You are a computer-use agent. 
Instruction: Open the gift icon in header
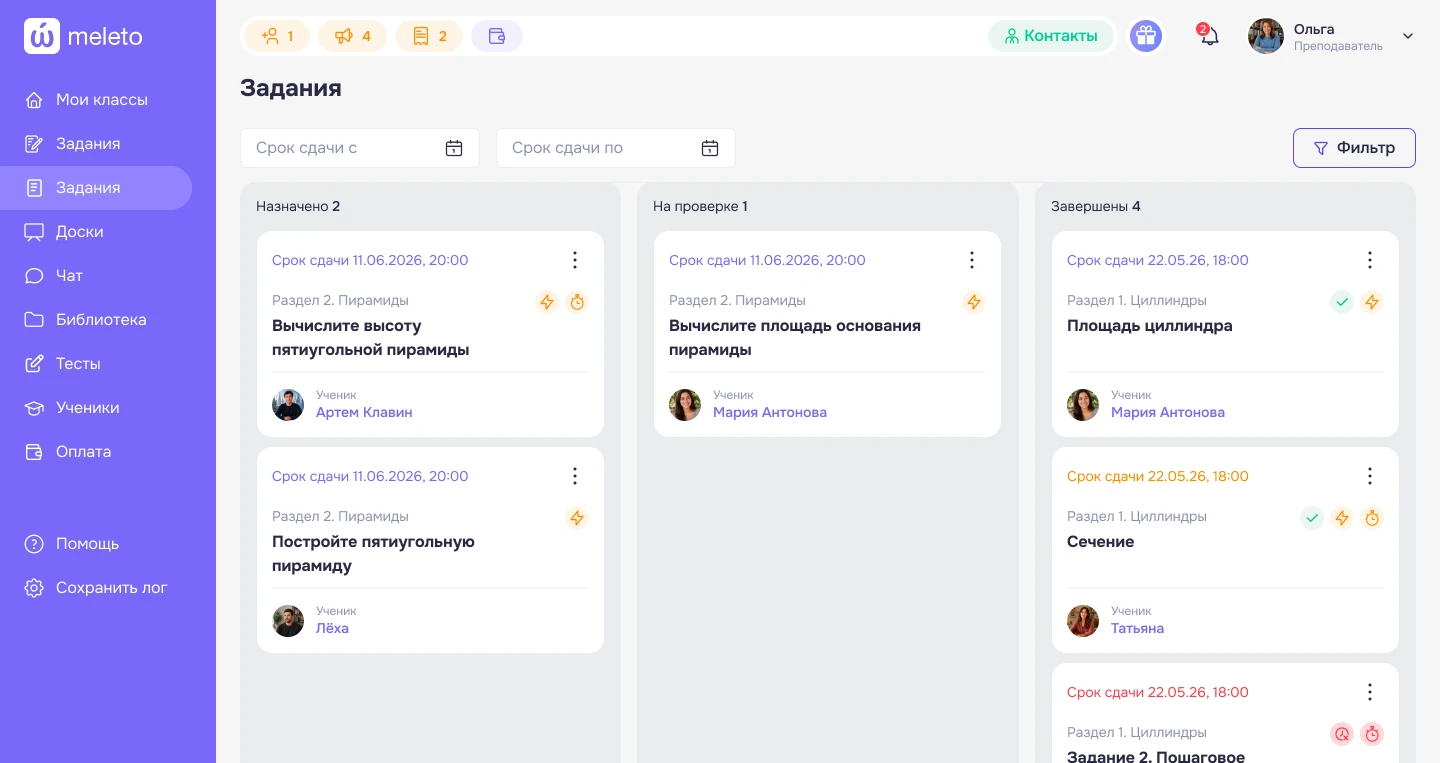pos(1146,36)
